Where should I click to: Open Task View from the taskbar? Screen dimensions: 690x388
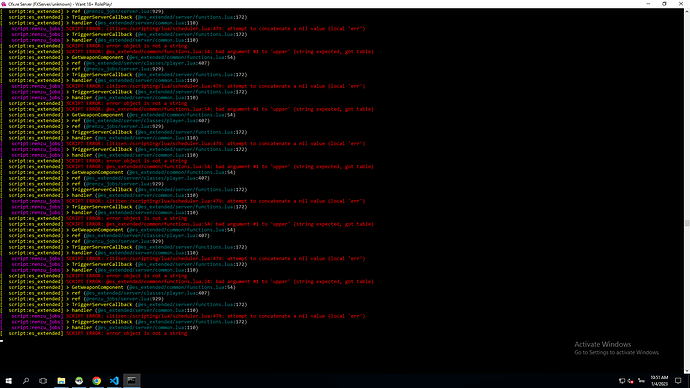click(x=43, y=381)
